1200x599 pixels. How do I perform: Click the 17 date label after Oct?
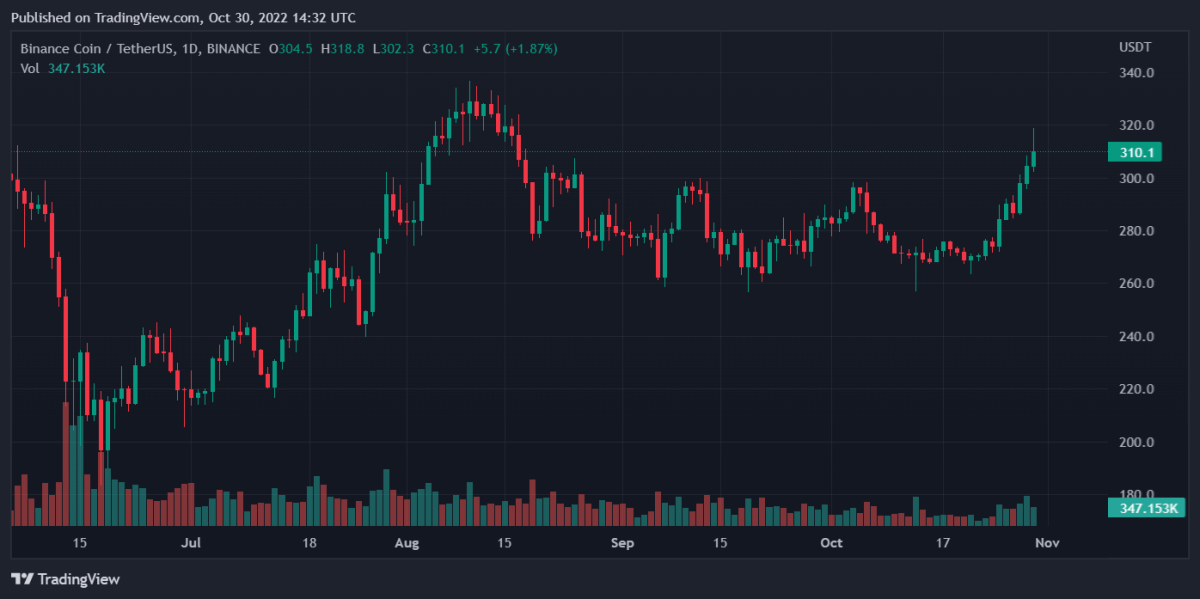(942, 543)
